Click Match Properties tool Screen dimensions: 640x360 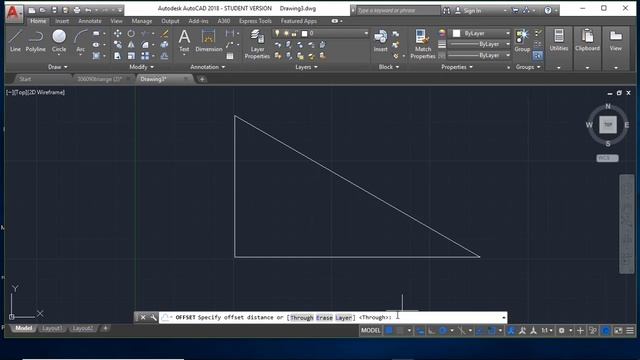422,44
